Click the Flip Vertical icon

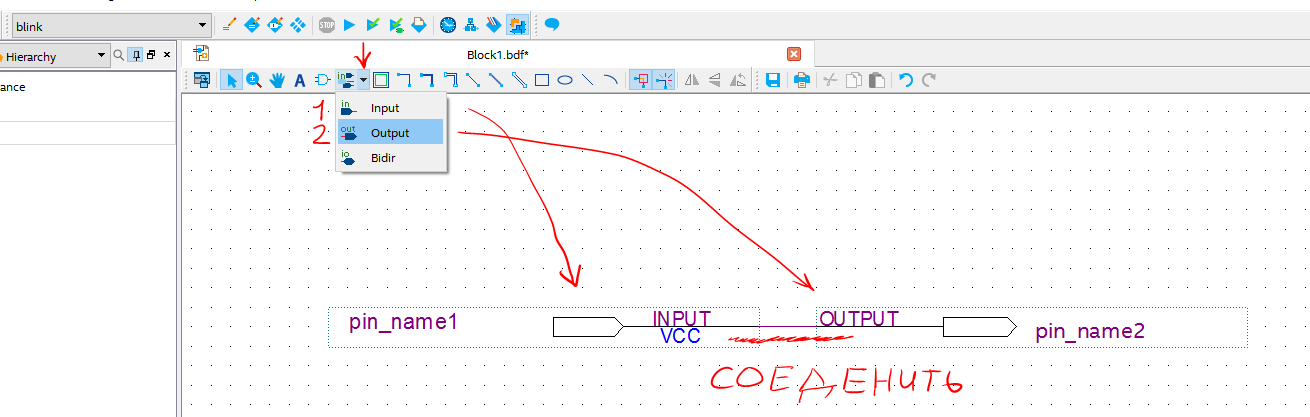[x=715, y=80]
